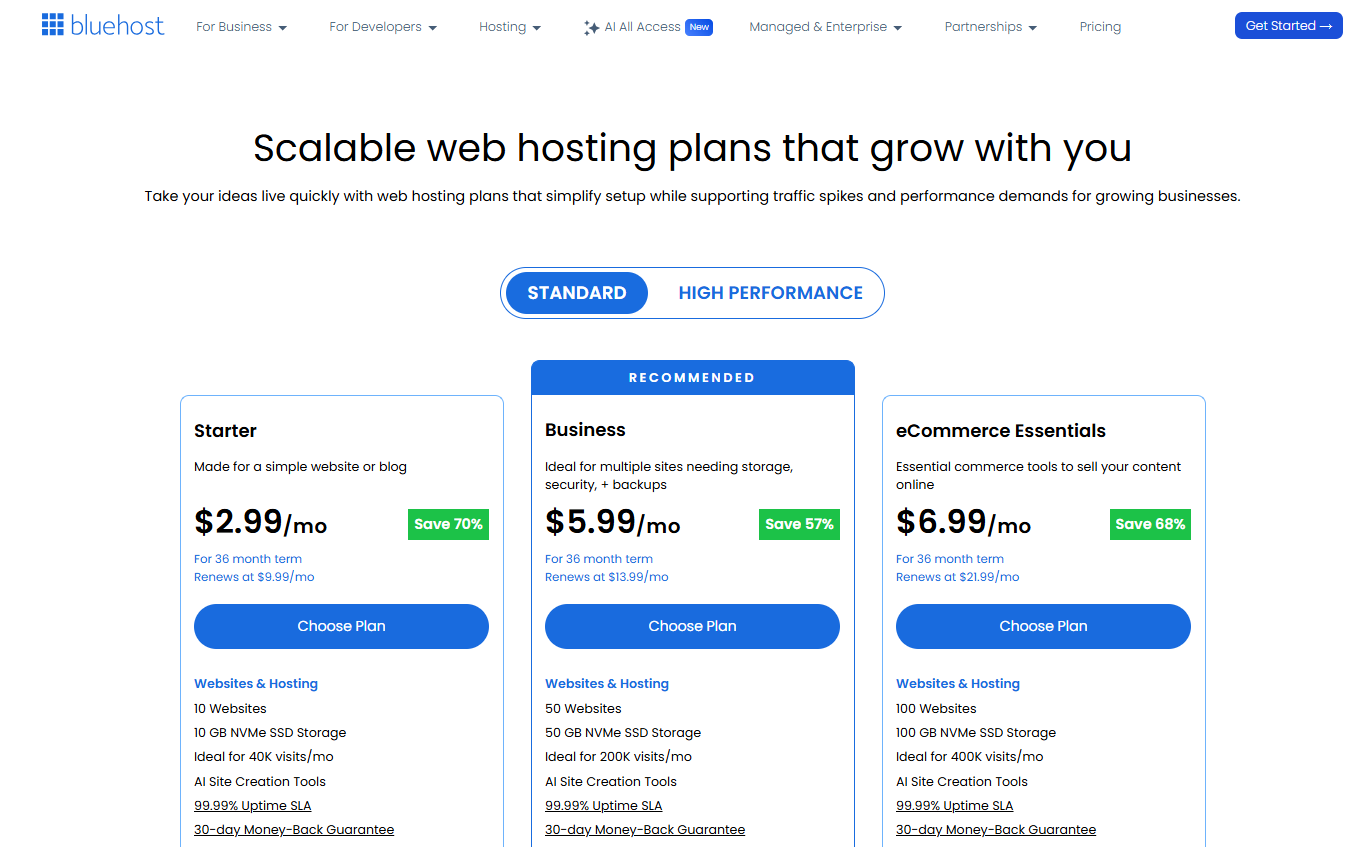The height and width of the screenshot is (847, 1348).
Task: Choose Plan for the Starter tier
Action: point(341,626)
